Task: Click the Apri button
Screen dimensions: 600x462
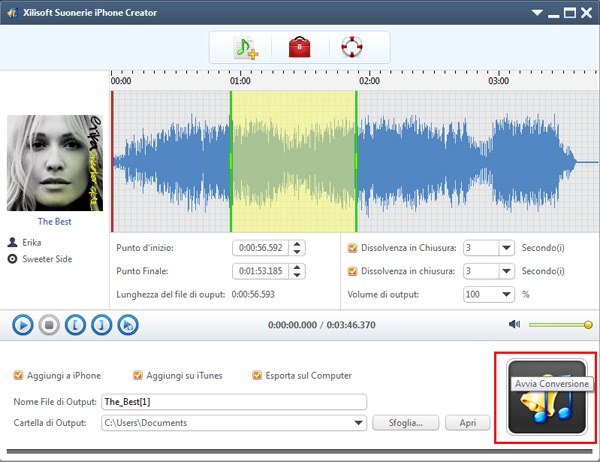Action: coord(468,423)
